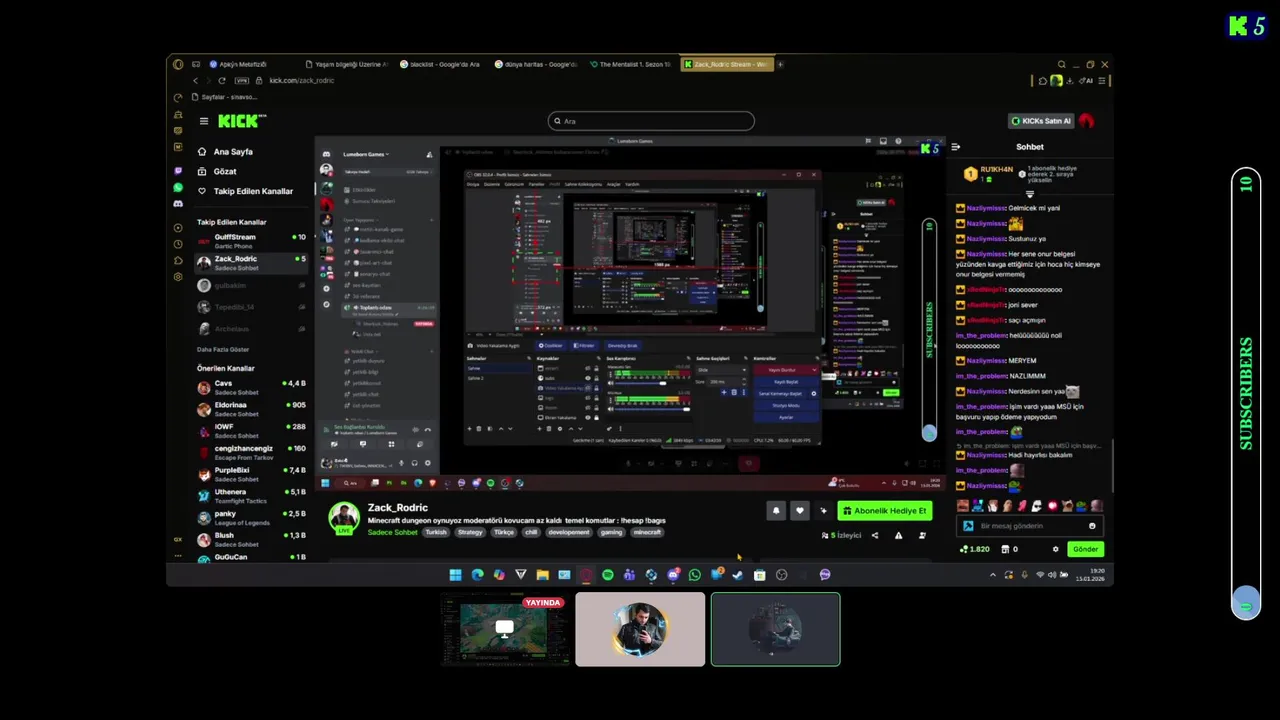Open WhatsApp in Opera sidebar
Viewport: 1280px width, 720px height.
pos(178,187)
